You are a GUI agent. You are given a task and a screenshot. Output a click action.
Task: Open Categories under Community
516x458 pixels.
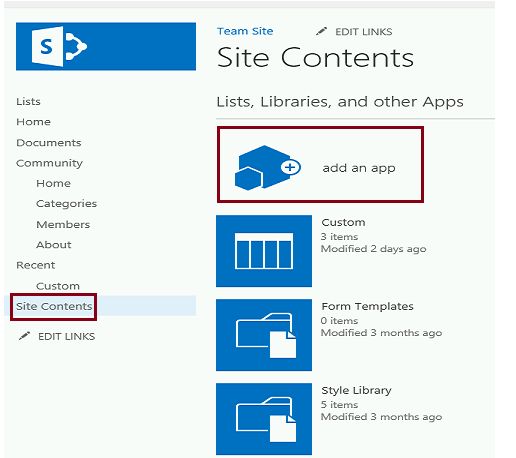click(66, 204)
